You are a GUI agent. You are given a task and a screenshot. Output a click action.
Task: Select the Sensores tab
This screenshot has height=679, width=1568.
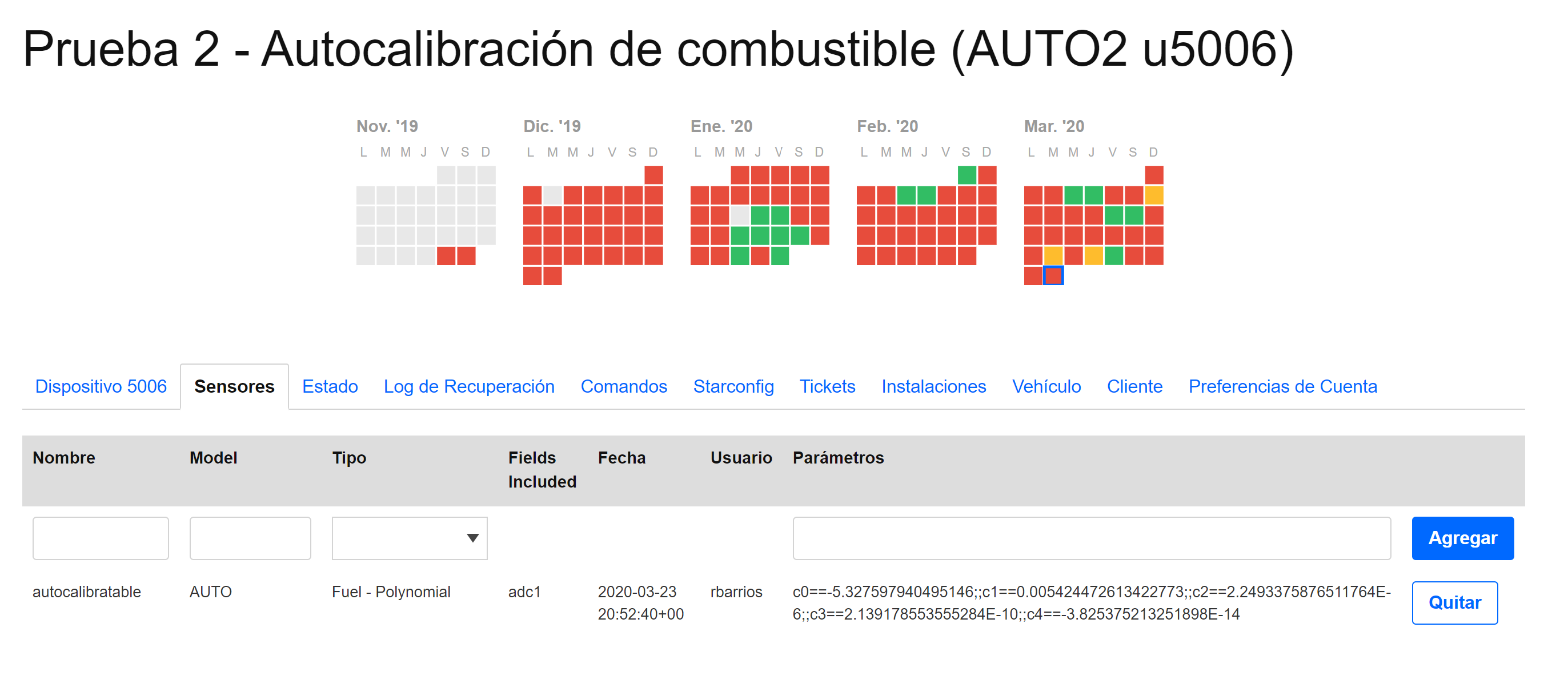click(x=234, y=386)
